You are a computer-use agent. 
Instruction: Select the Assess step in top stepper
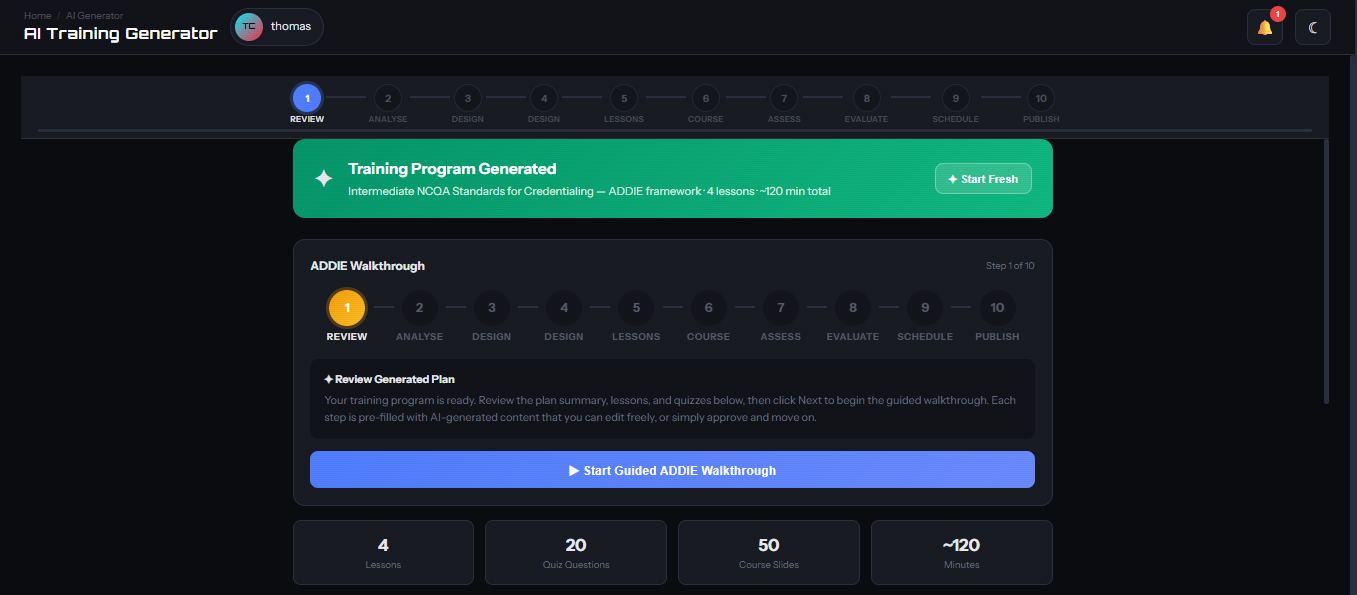[x=783, y=99]
